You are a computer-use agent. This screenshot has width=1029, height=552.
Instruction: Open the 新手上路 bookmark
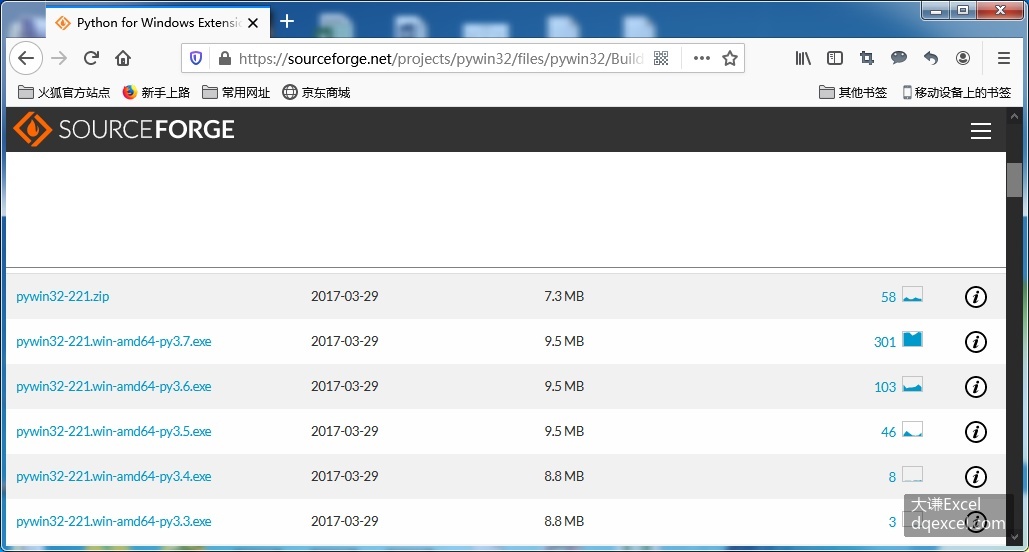pos(156,93)
